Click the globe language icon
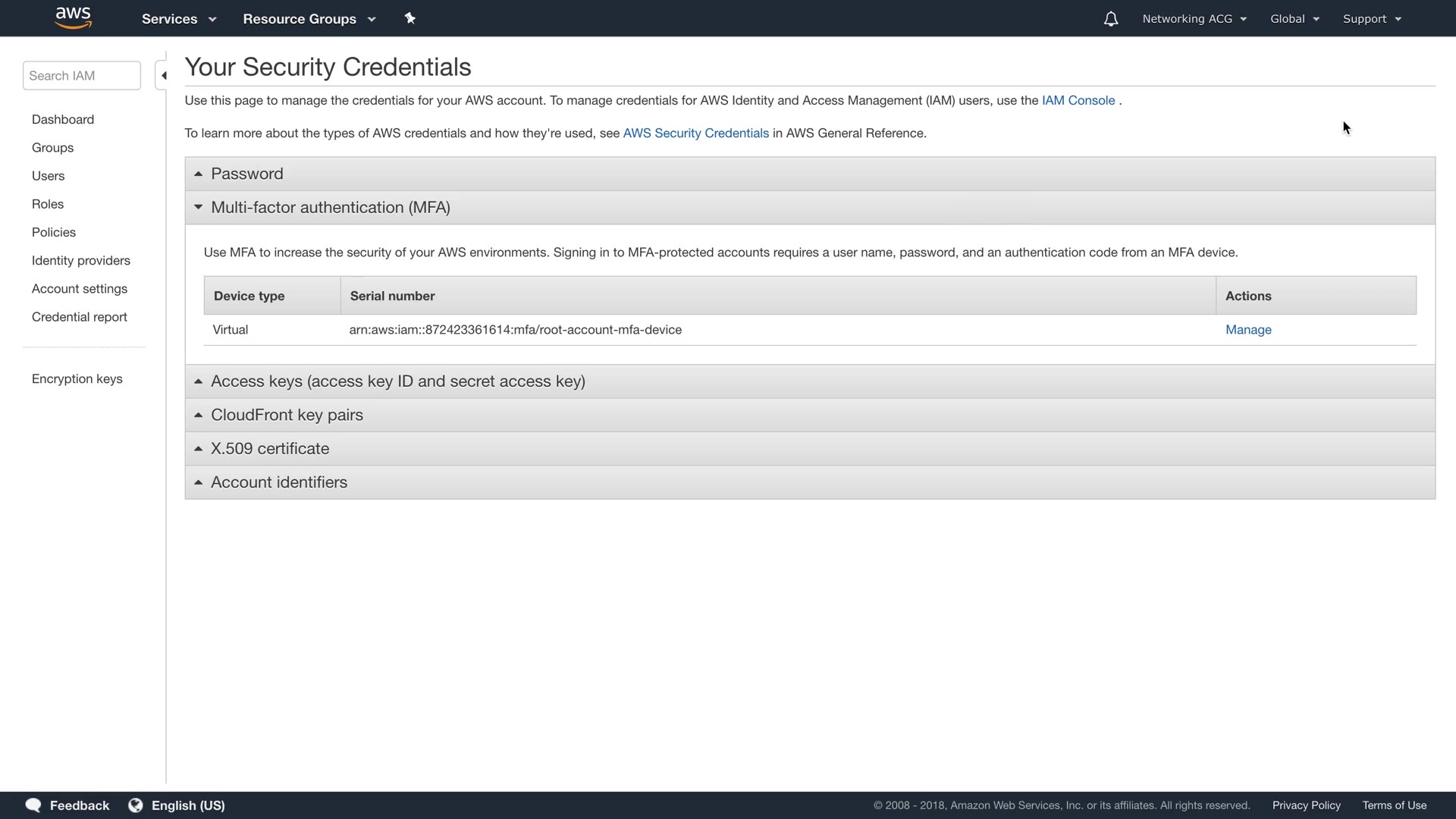The image size is (1456, 819). [x=136, y=805]
